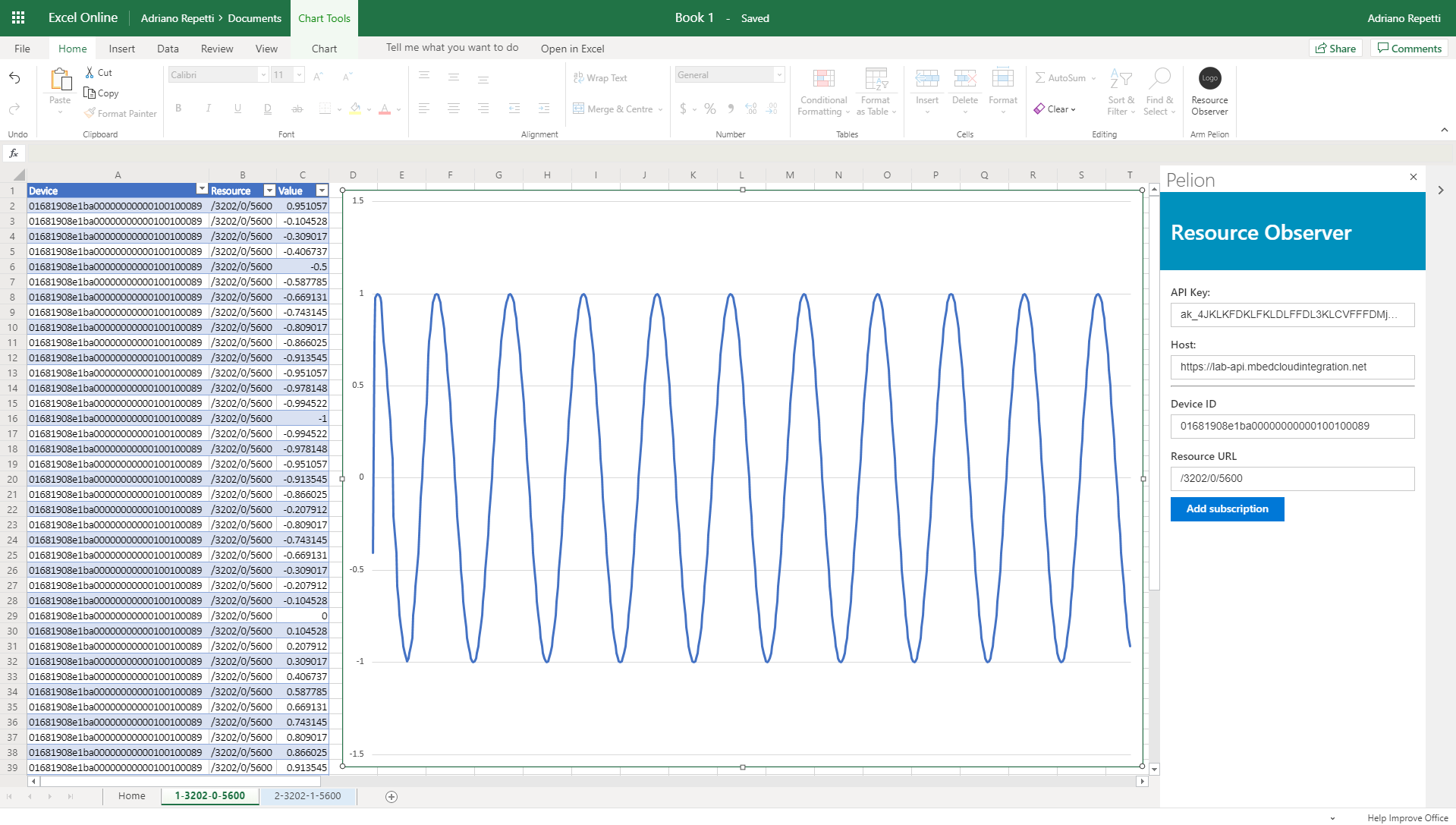Add a new sheet plus icon
Image resolution: width=1456 pixels, height=825 pixels.
tap(392, 797)
